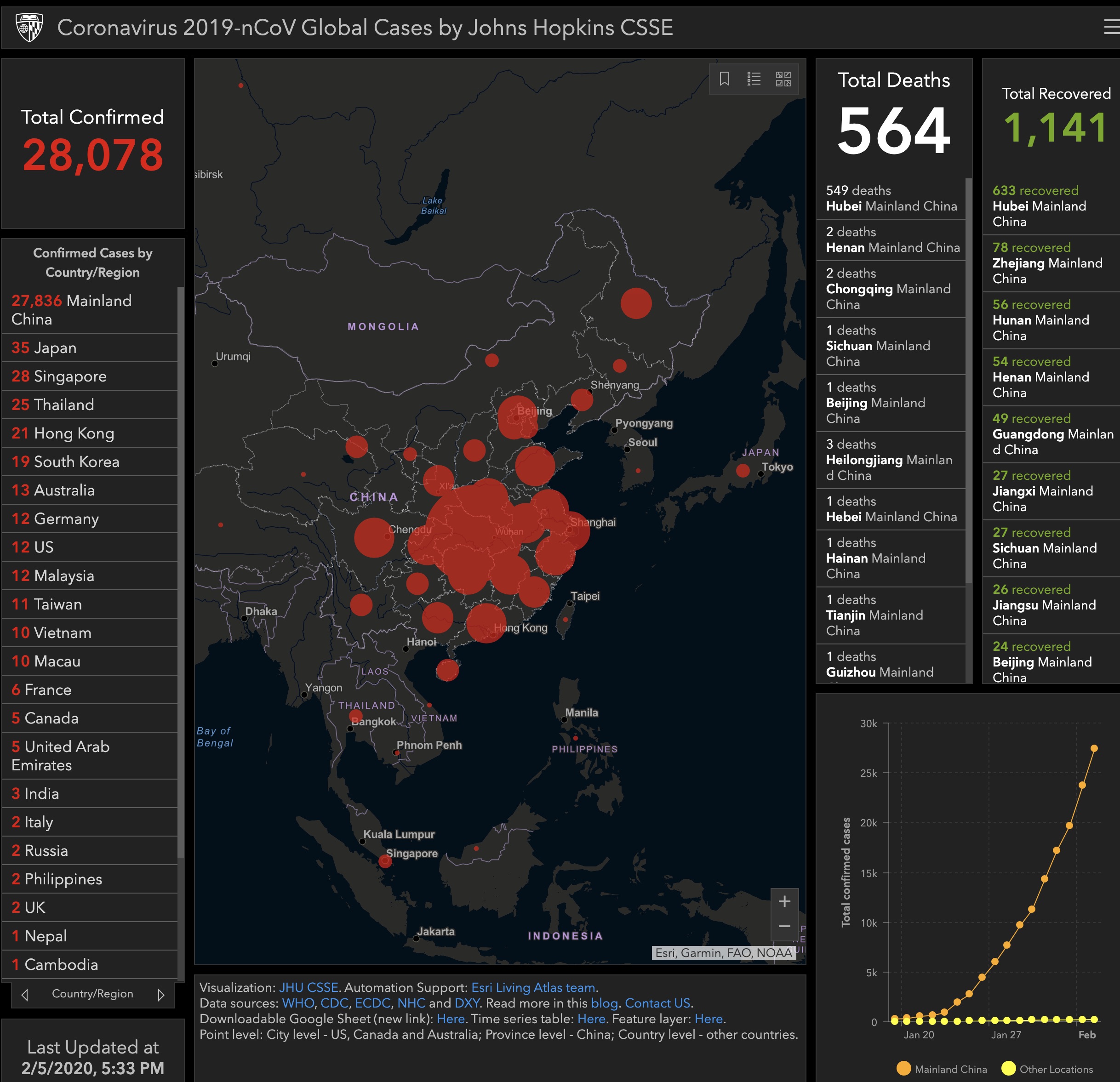Click the red circle near Tokyo on map
This screenshot has height=1082, width=1120.
pyautogui.click(x=743, y=471)
